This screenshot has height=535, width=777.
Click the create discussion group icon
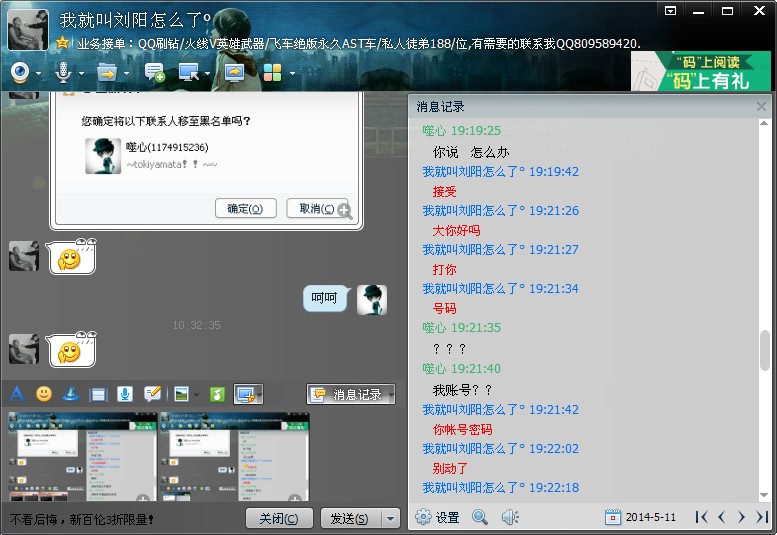click(154, 72)
